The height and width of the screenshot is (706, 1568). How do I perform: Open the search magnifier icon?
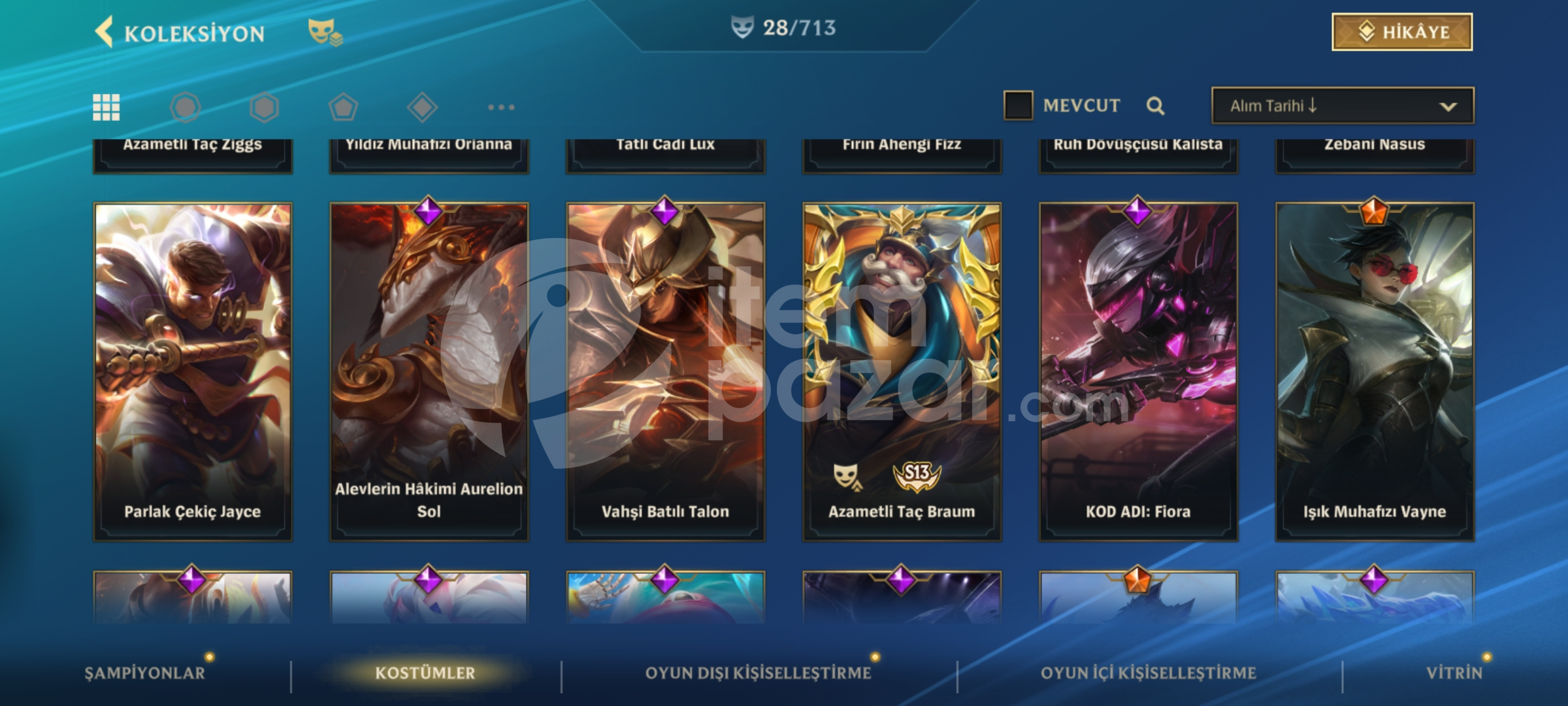tap(1155, 106)
